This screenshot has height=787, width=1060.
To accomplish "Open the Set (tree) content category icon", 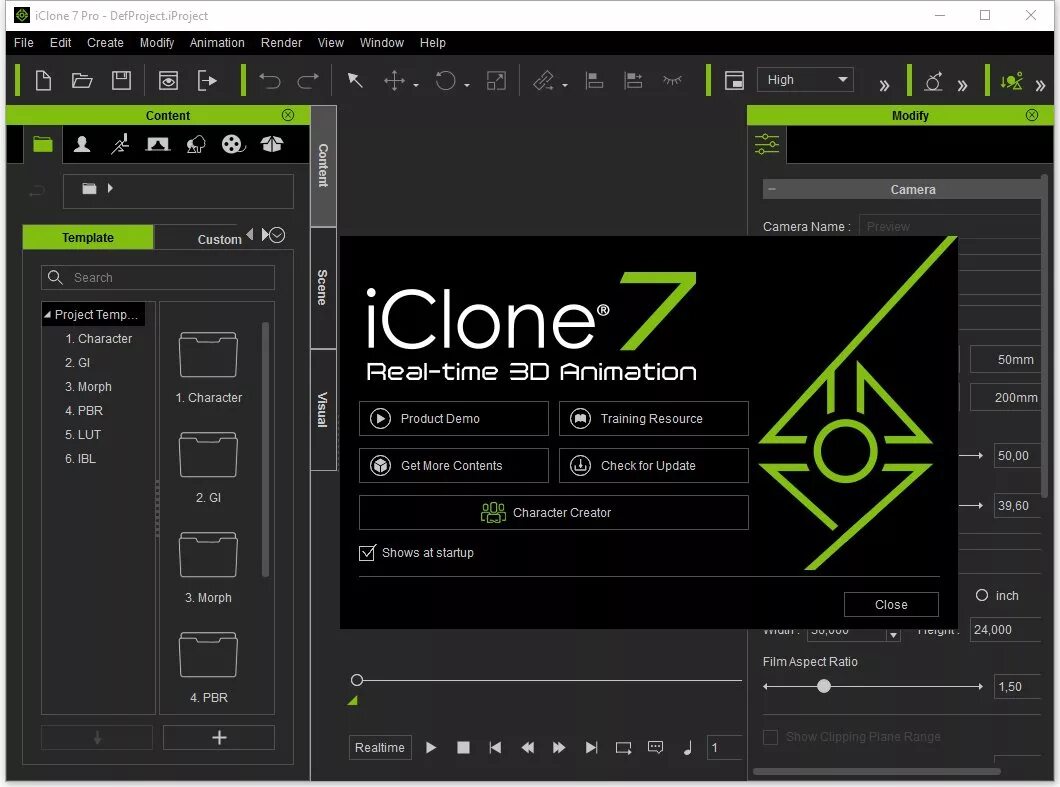I will 195,144.
